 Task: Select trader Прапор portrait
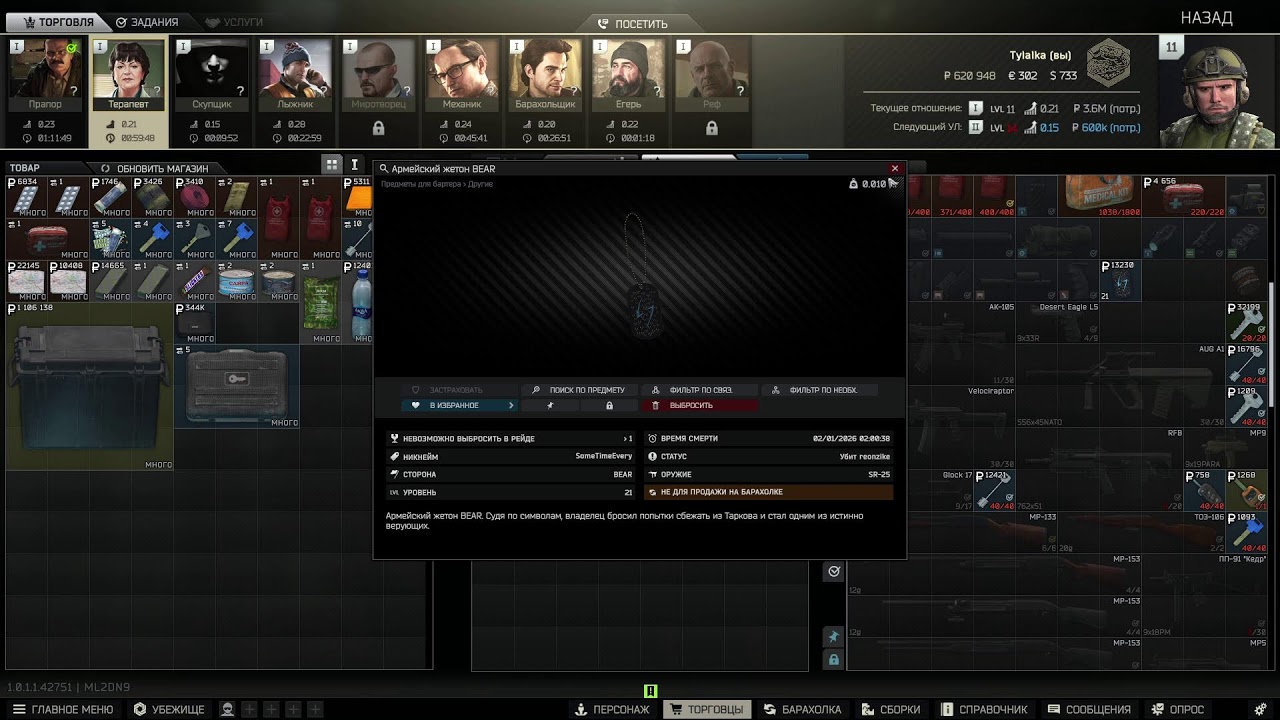[45, 75]
